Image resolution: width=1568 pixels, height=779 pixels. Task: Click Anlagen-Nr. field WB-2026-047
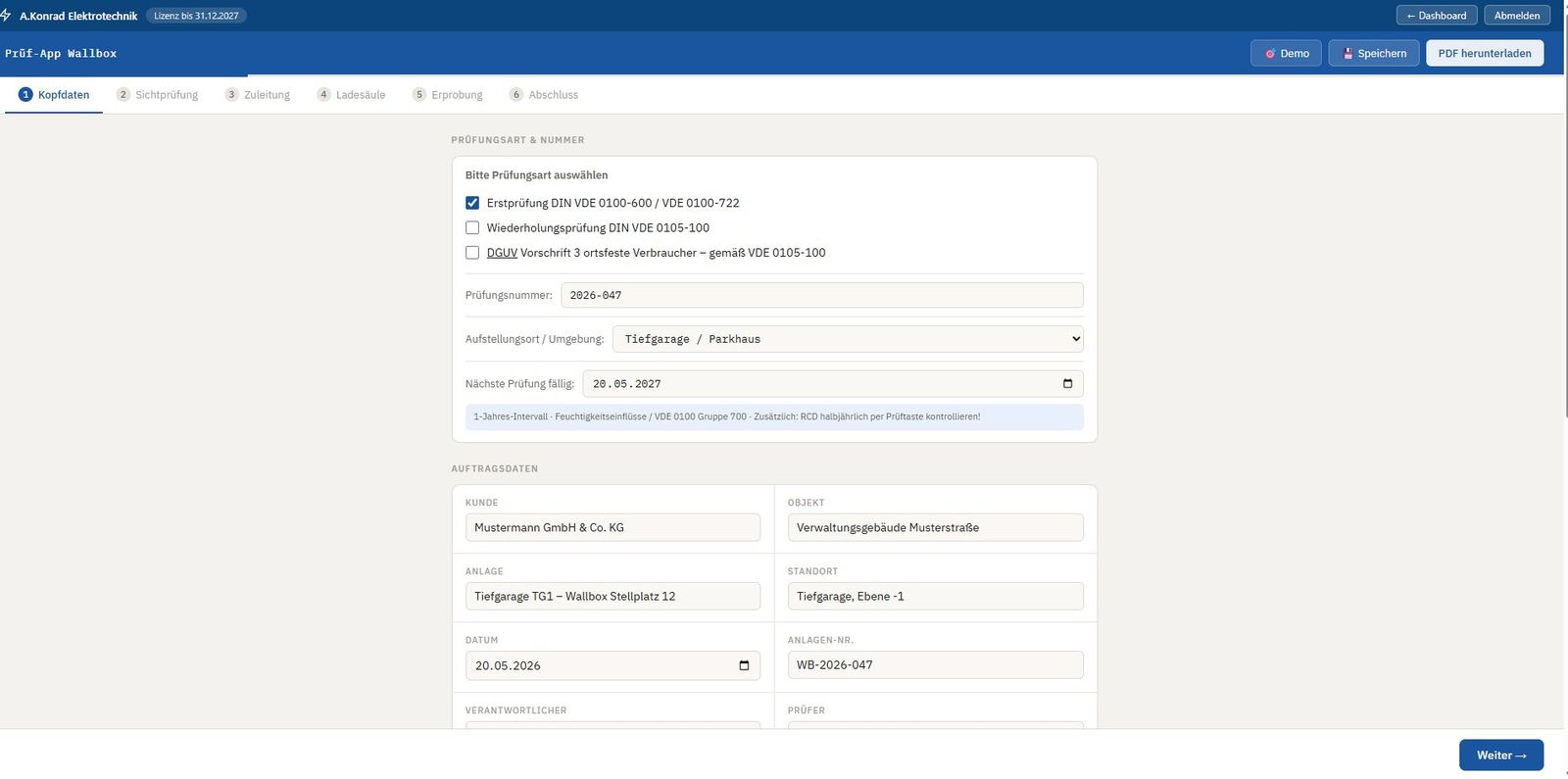[935, 664]
